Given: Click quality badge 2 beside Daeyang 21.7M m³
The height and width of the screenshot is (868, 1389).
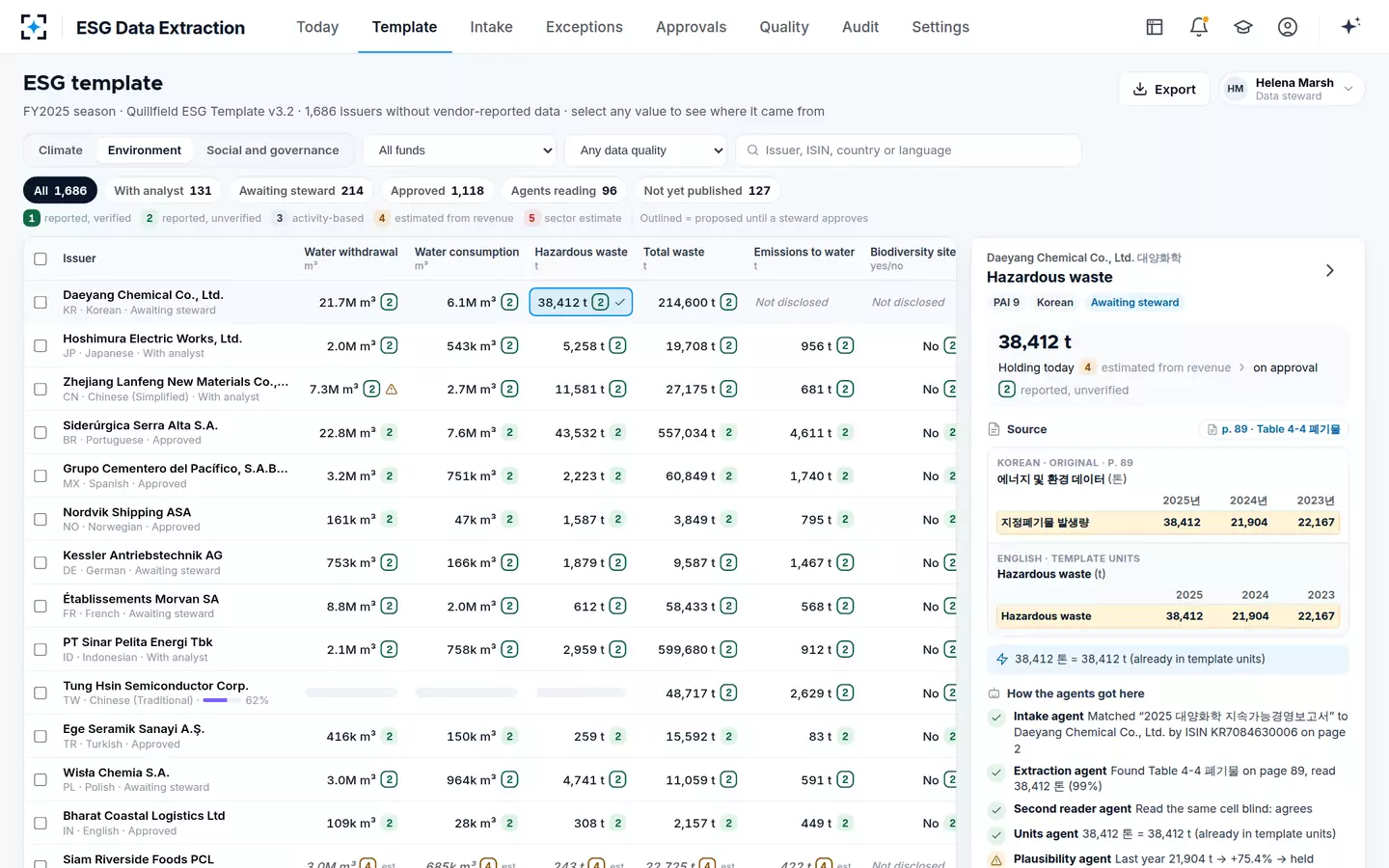Looking at the screenshot, I should [x=390, y=302].
